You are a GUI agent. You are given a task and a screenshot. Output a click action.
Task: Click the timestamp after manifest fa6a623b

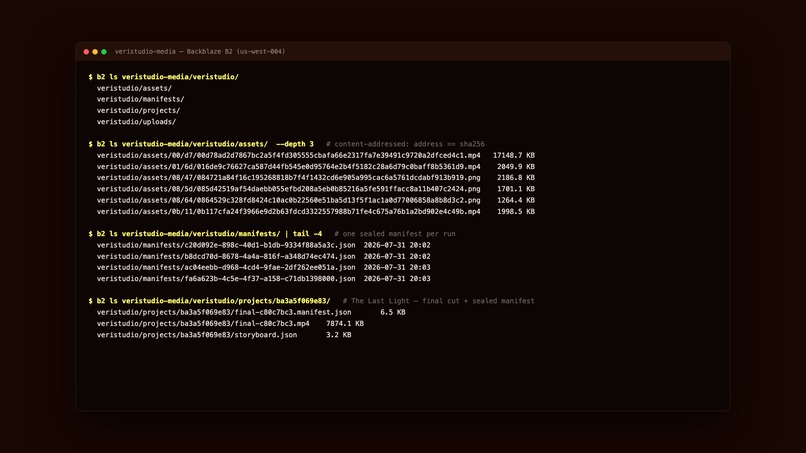(397, 279)
